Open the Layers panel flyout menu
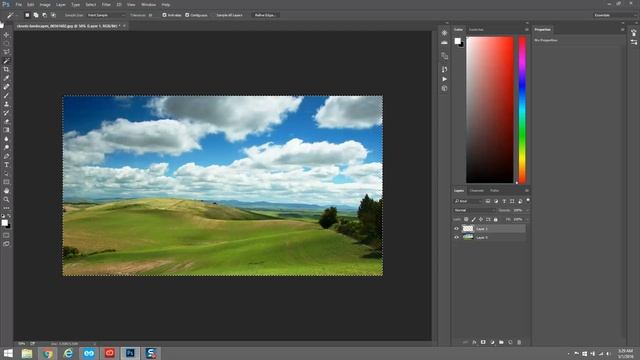 coord(527,191)
